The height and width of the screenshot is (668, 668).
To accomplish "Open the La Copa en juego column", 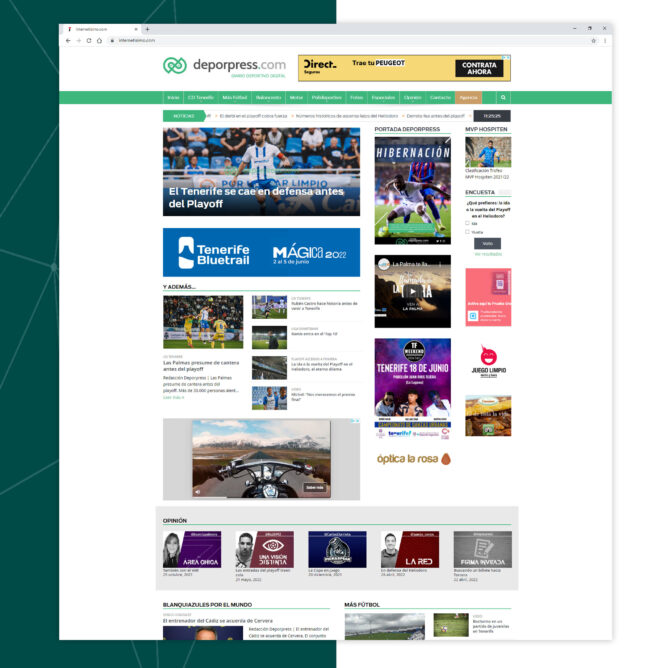I will (x=337, y=549).
